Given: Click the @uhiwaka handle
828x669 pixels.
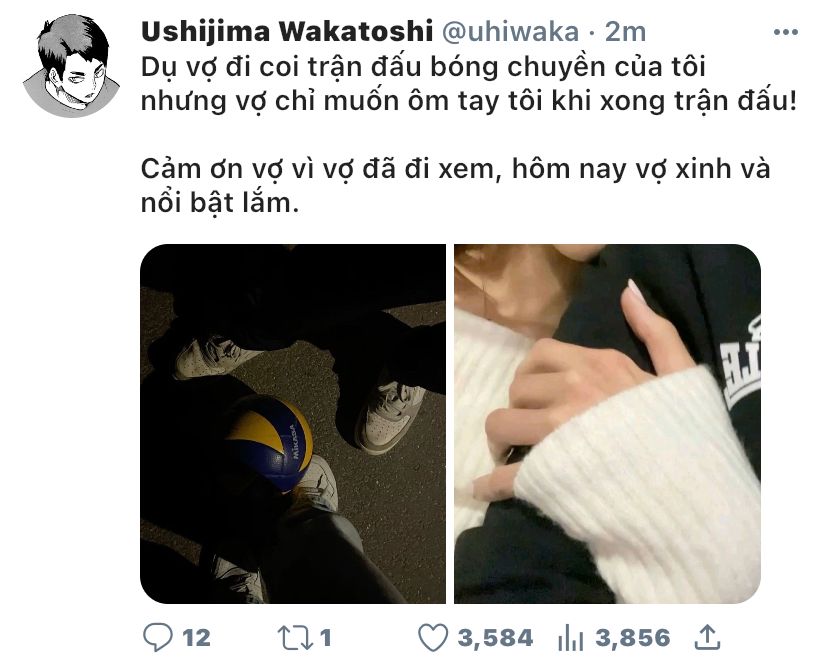Looking at the screenshot, I should [x=510, y=32].
